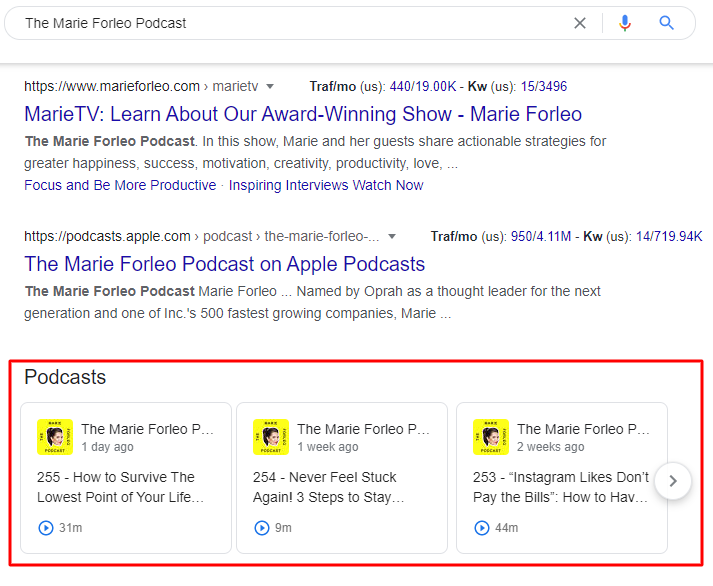Click the https://www.marieforleo.com › marietv URL
The width and height of the screenshot is (713, 586).
point(141,86)
